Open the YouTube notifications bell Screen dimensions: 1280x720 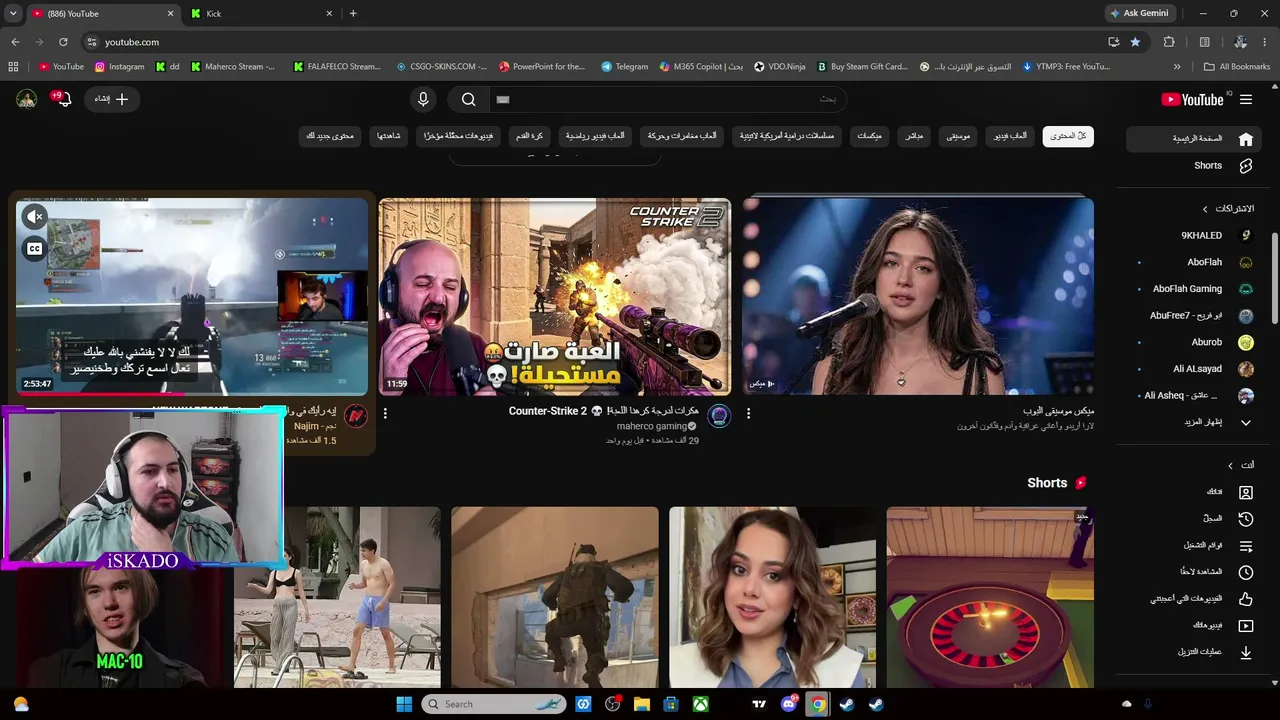[63, 99]
